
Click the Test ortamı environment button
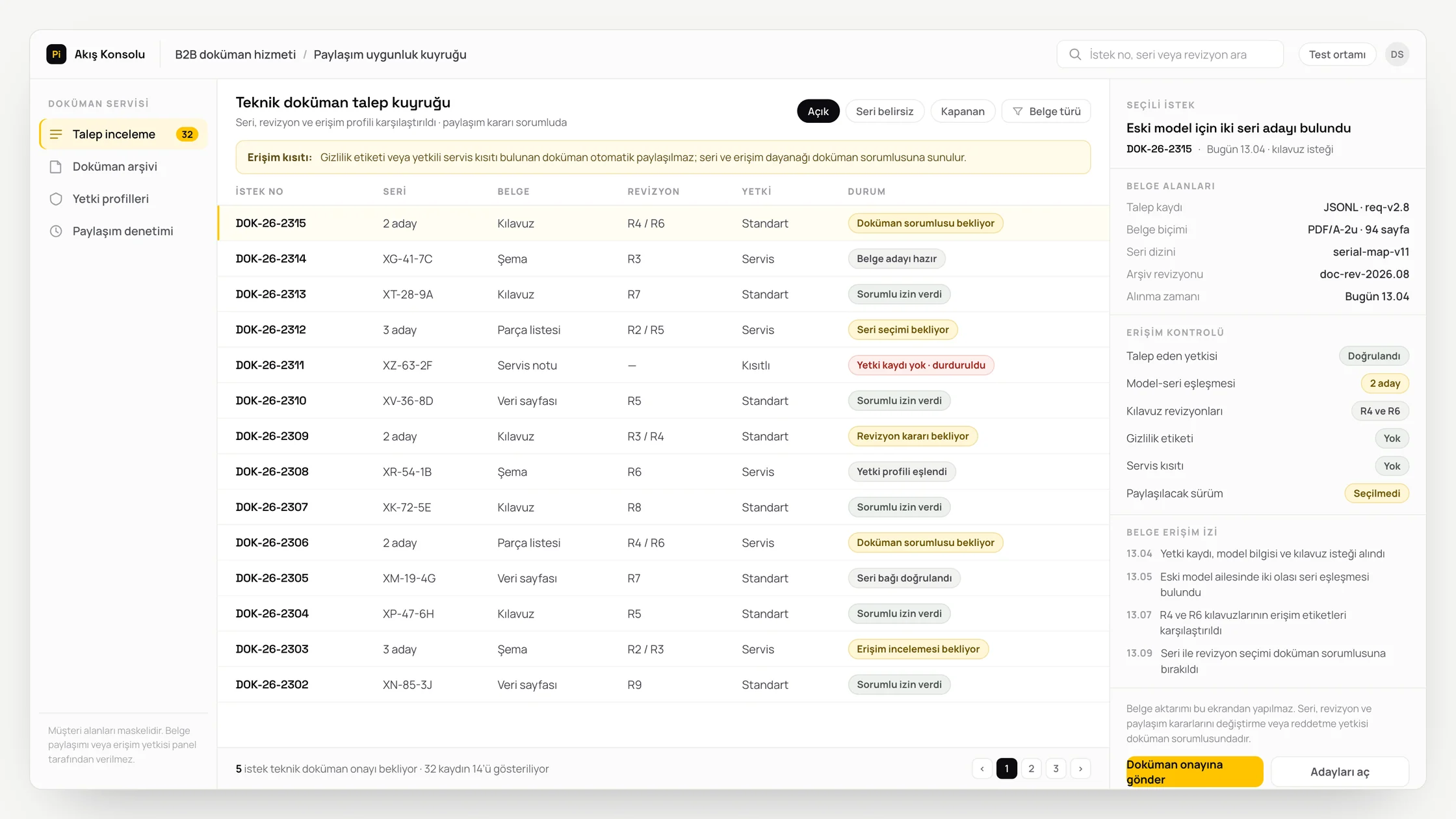tap(1337, 55)
